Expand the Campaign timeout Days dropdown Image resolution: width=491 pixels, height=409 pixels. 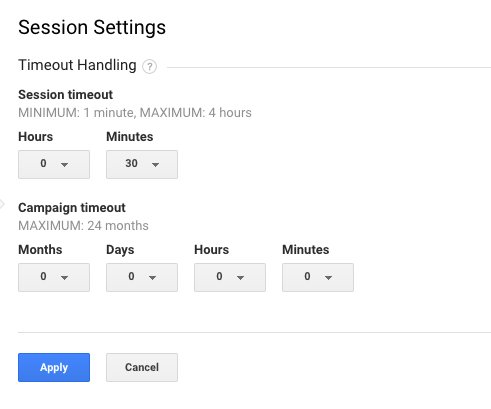(x=142, y=277)
